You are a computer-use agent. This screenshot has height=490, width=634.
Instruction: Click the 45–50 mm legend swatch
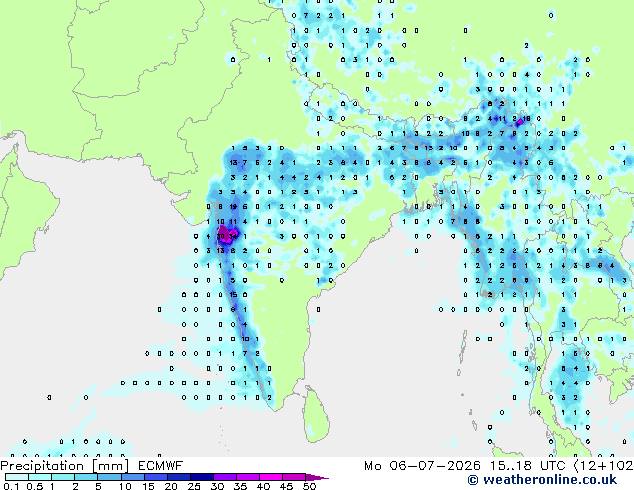tap(294, 477)
